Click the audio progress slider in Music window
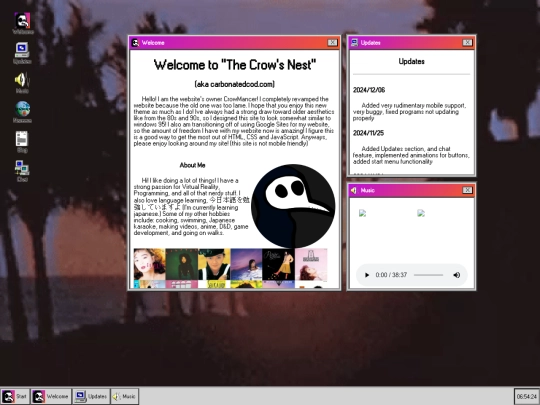This screenshot has height=405, width=540. pyautogui.click(x=428, y=275)
